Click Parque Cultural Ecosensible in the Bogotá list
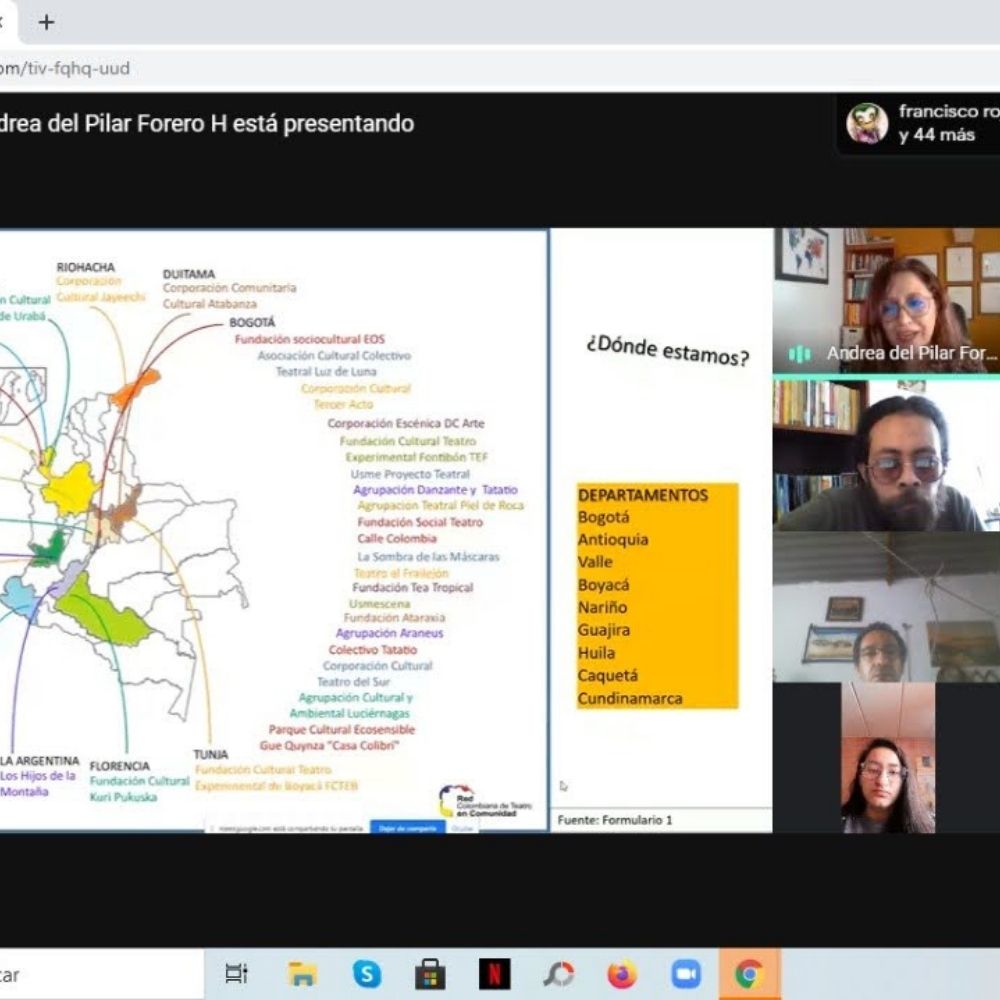 (x=342, y=729)
